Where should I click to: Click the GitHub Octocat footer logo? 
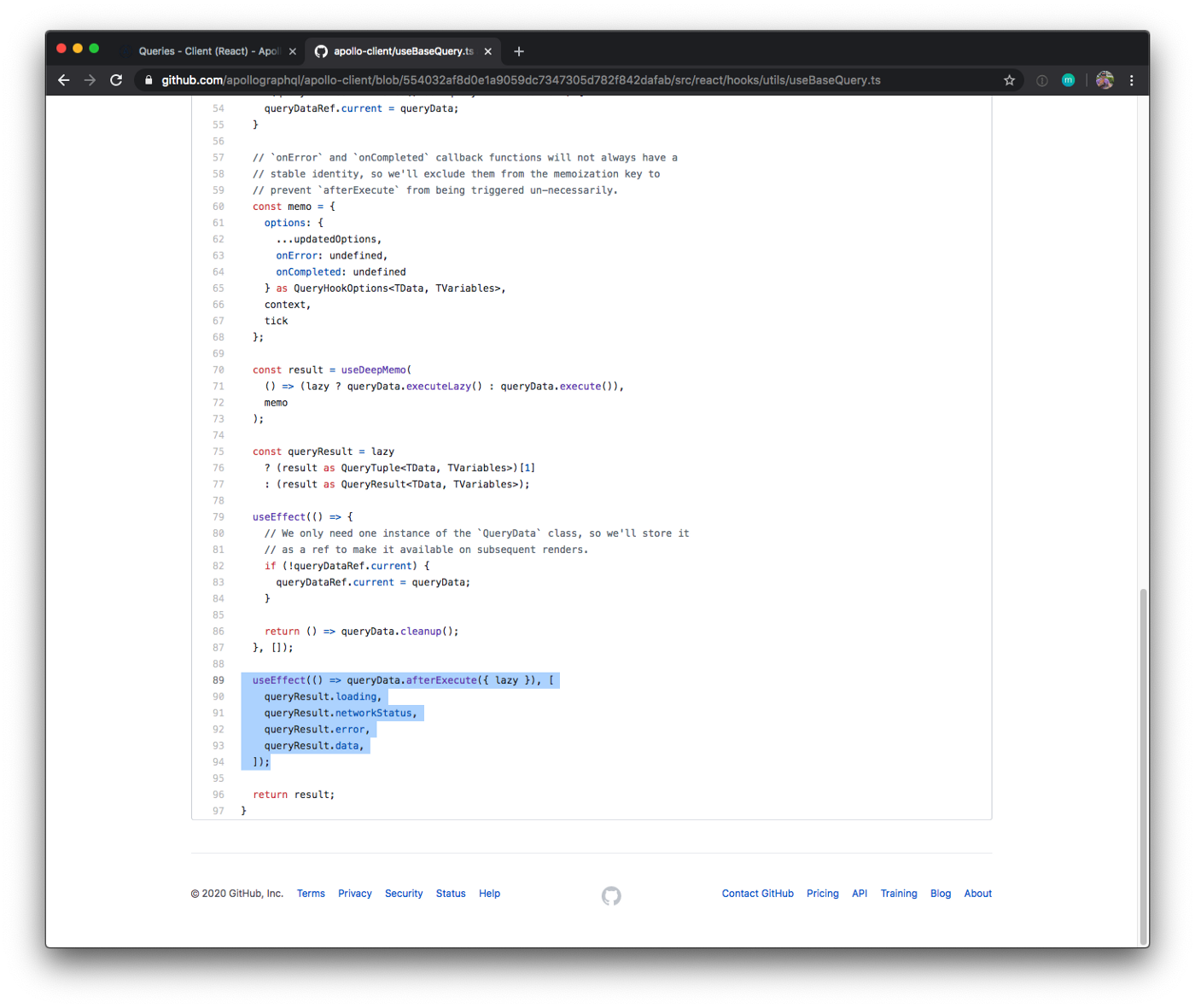tap(611, 895)
